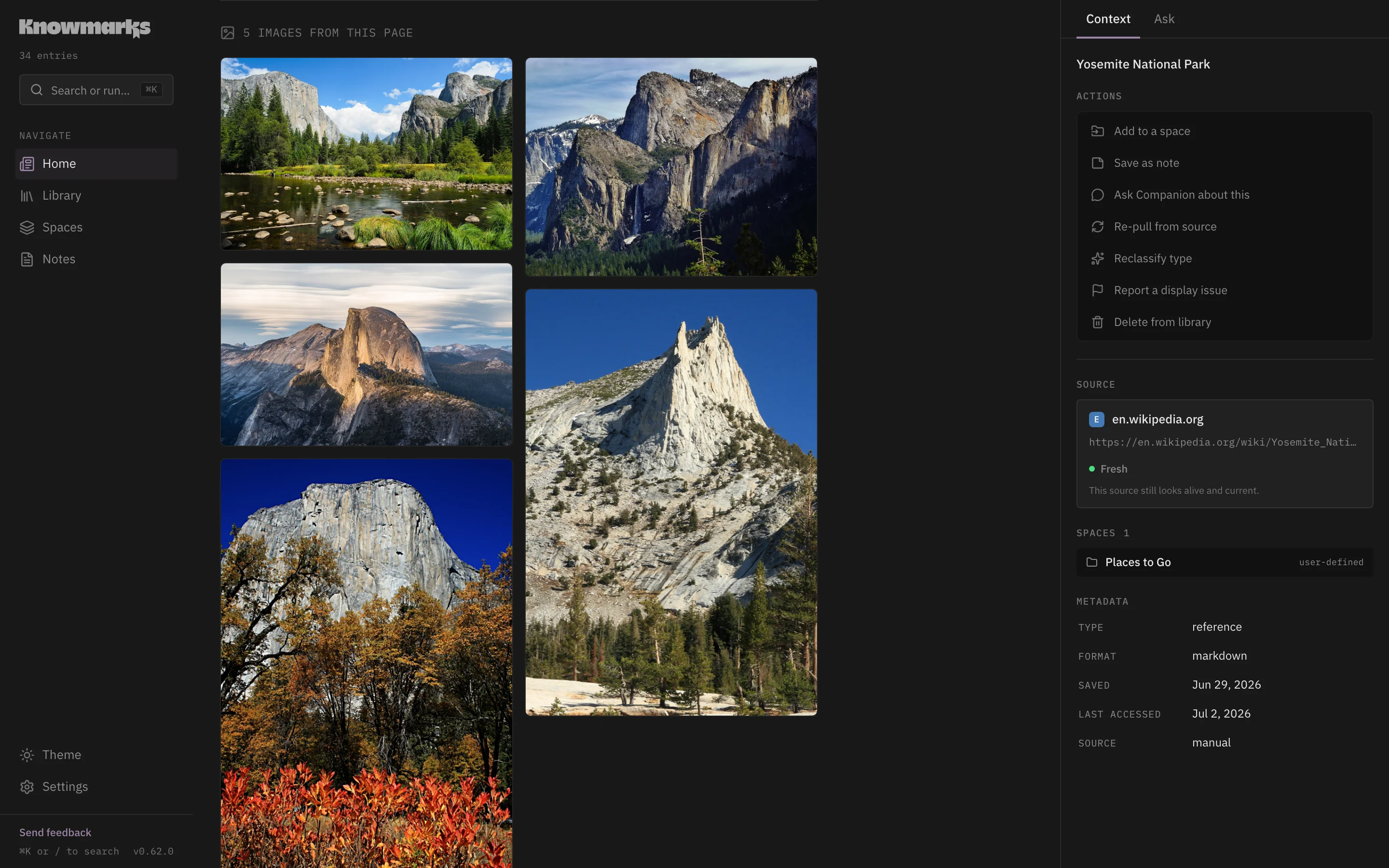Open the Send feedback link
The height and width of the screenshot is (868, 1389).
(55, 832)
